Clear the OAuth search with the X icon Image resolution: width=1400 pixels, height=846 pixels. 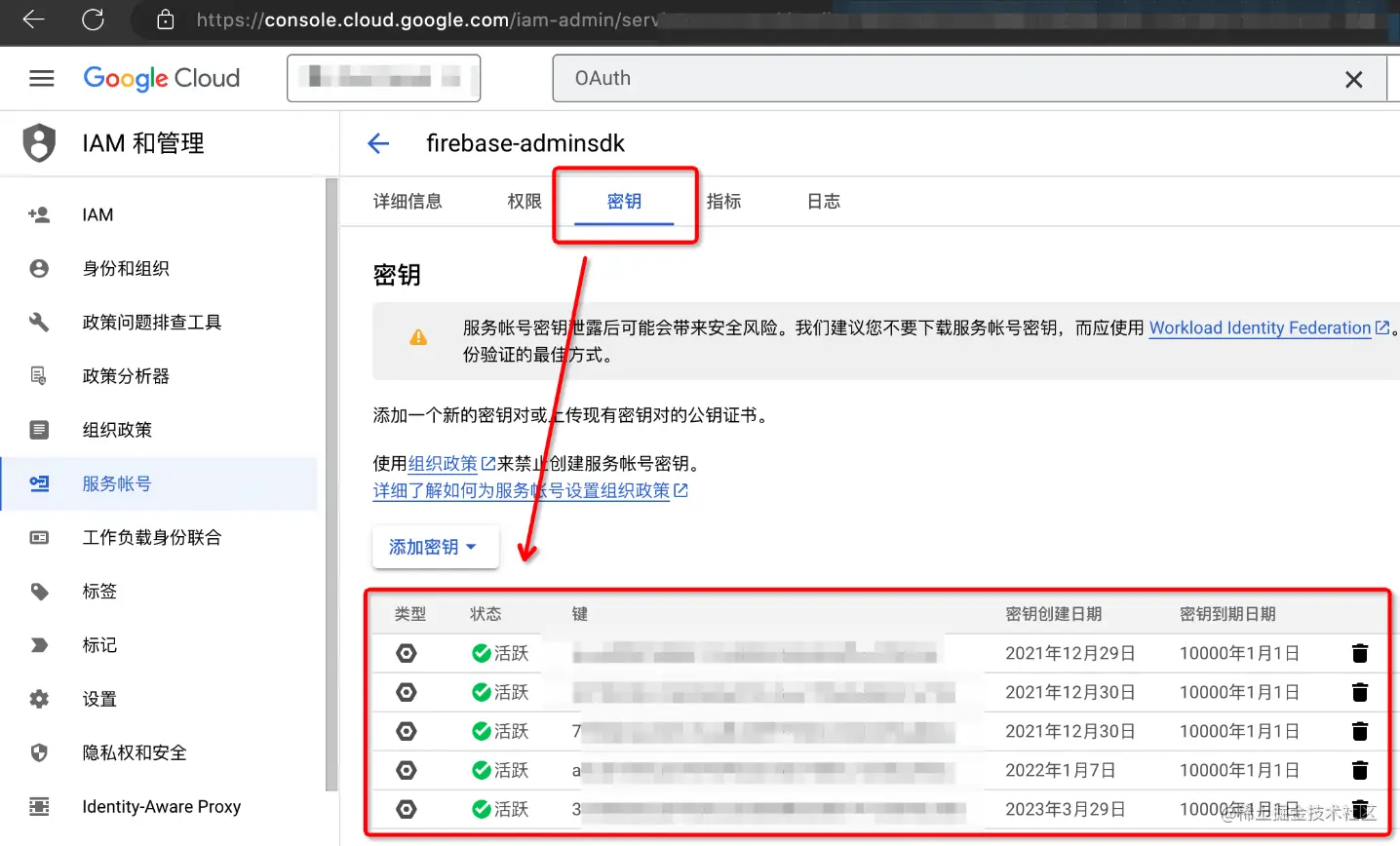click(x=1354, y=79)
